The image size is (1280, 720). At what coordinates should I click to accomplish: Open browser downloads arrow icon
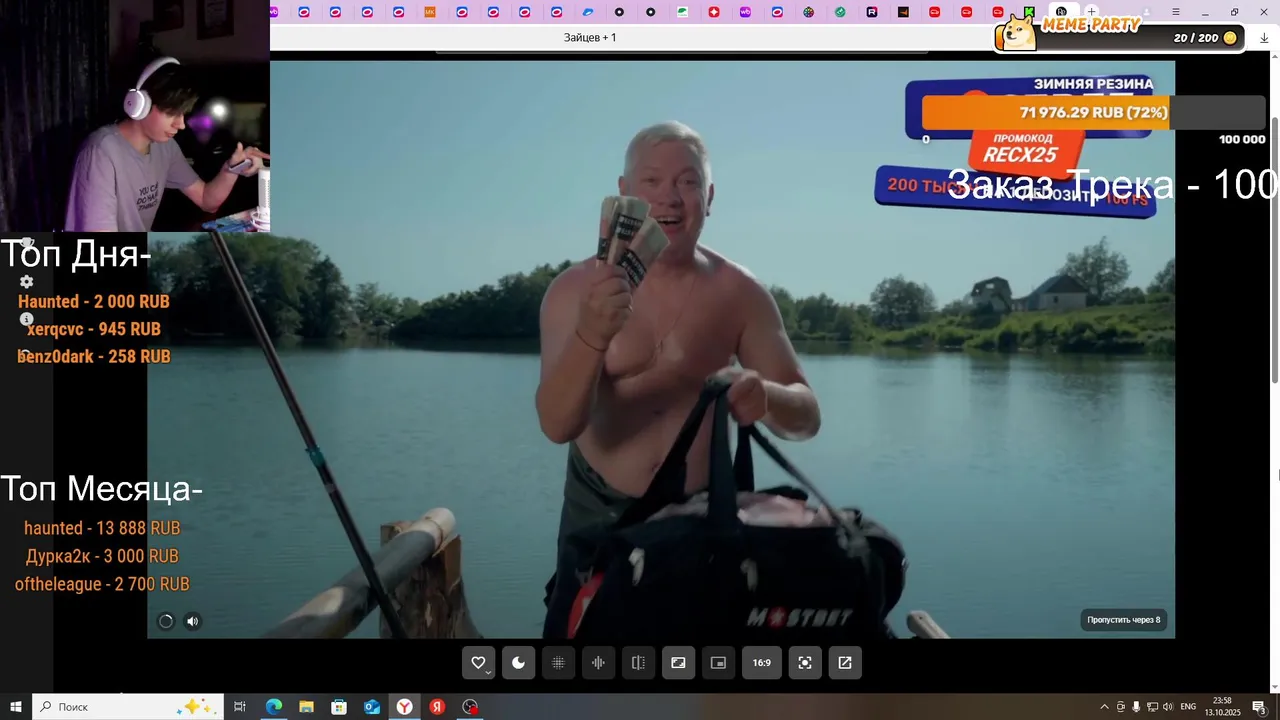click(1264, 38)
